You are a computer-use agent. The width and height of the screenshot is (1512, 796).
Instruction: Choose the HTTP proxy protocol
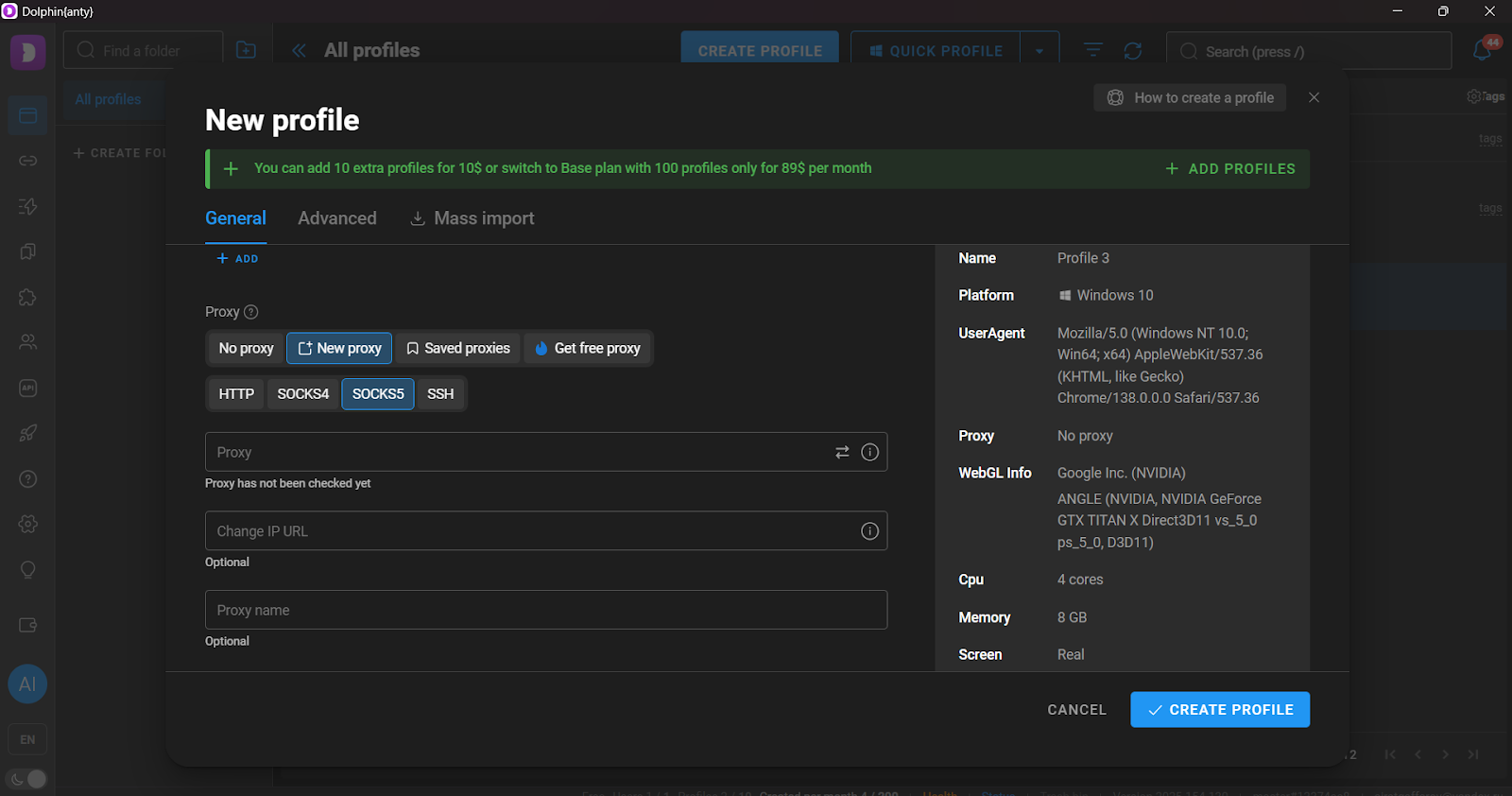click(x=236, y=394)
